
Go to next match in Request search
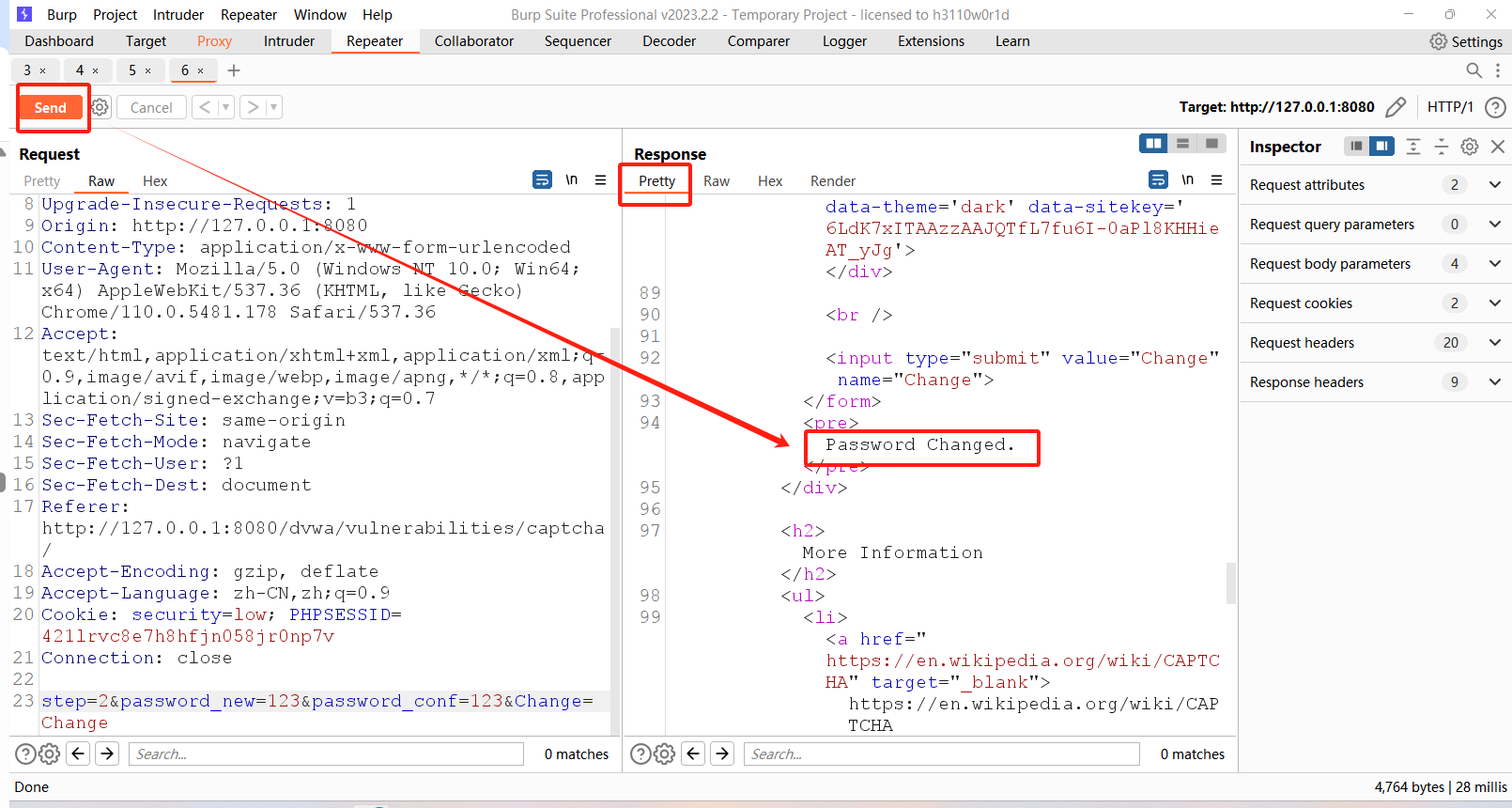coord(107,754)
